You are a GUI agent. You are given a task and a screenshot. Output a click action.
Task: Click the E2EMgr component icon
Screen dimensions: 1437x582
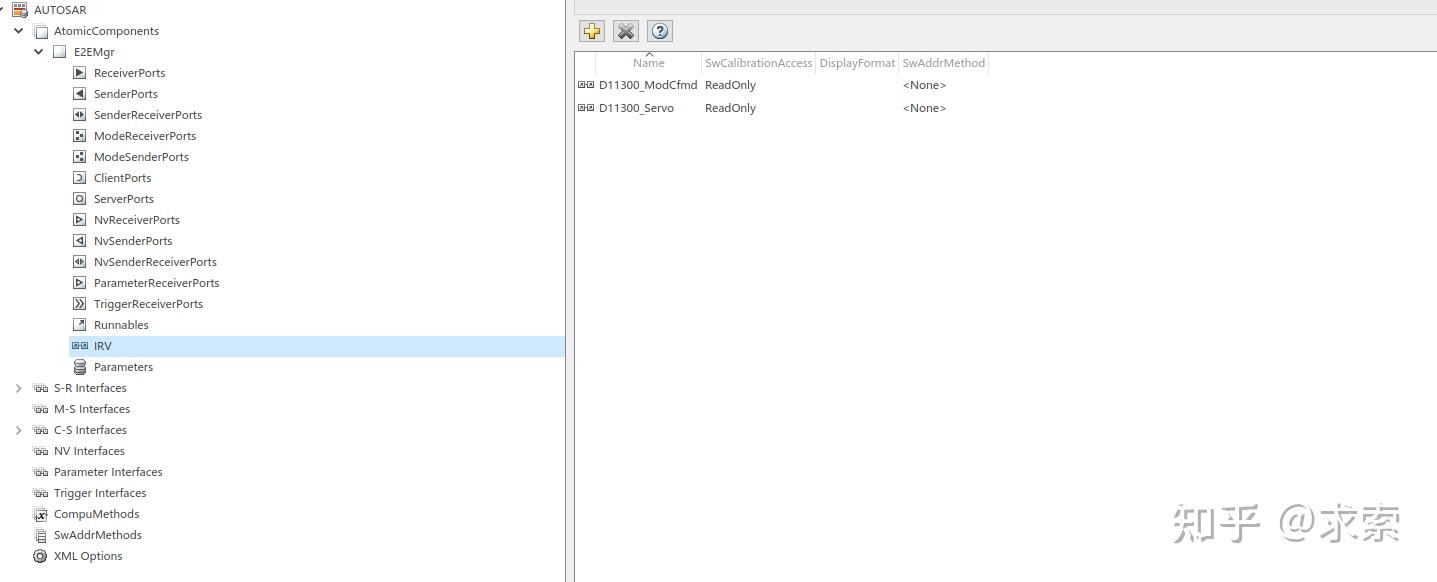pos(60,52)
